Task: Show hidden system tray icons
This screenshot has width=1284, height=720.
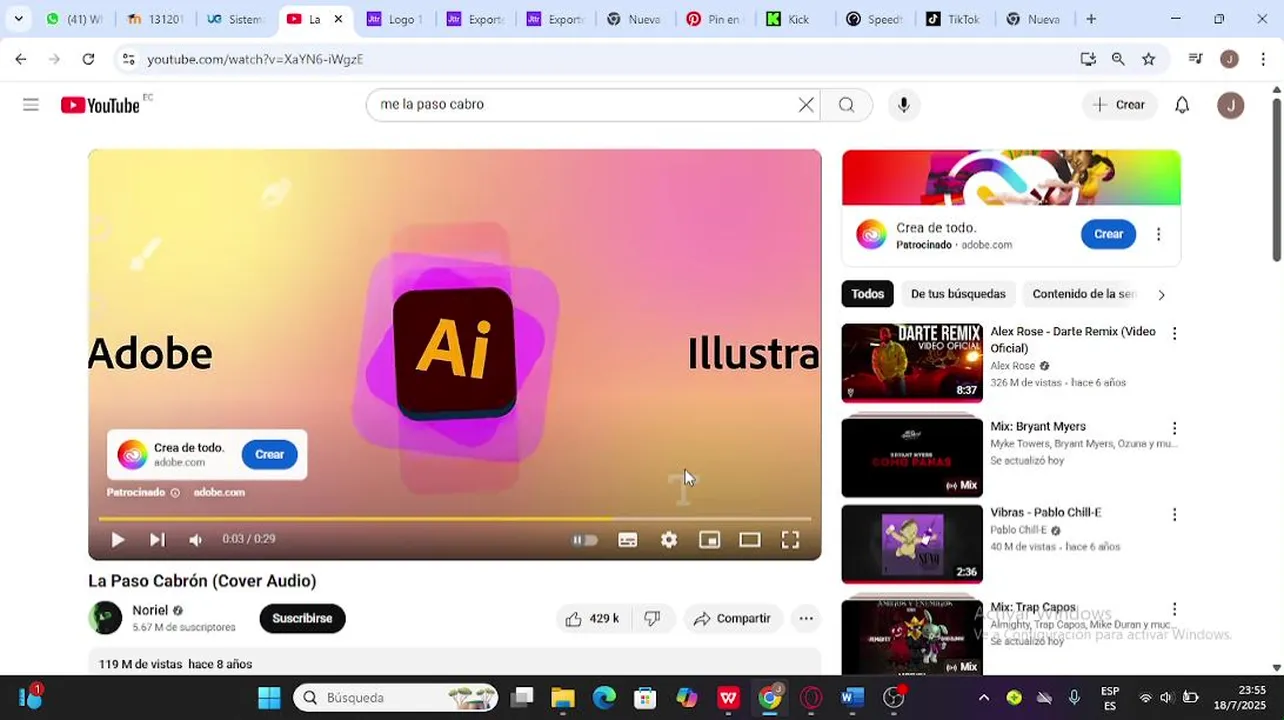Action: pyautogui.click(x=984, y=697)
